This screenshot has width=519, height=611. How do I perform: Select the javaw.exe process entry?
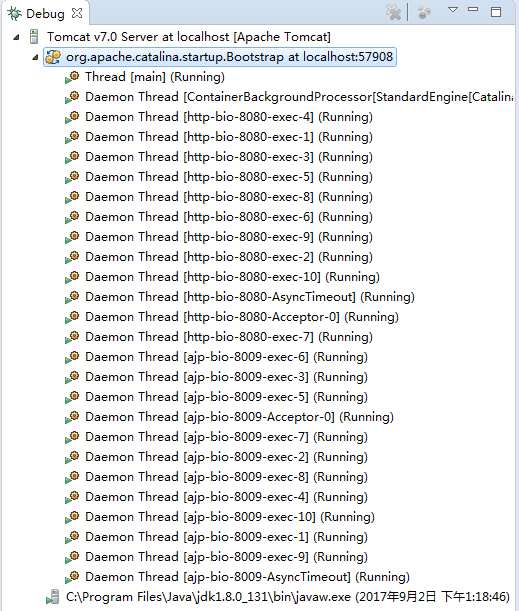pos(288,597)
